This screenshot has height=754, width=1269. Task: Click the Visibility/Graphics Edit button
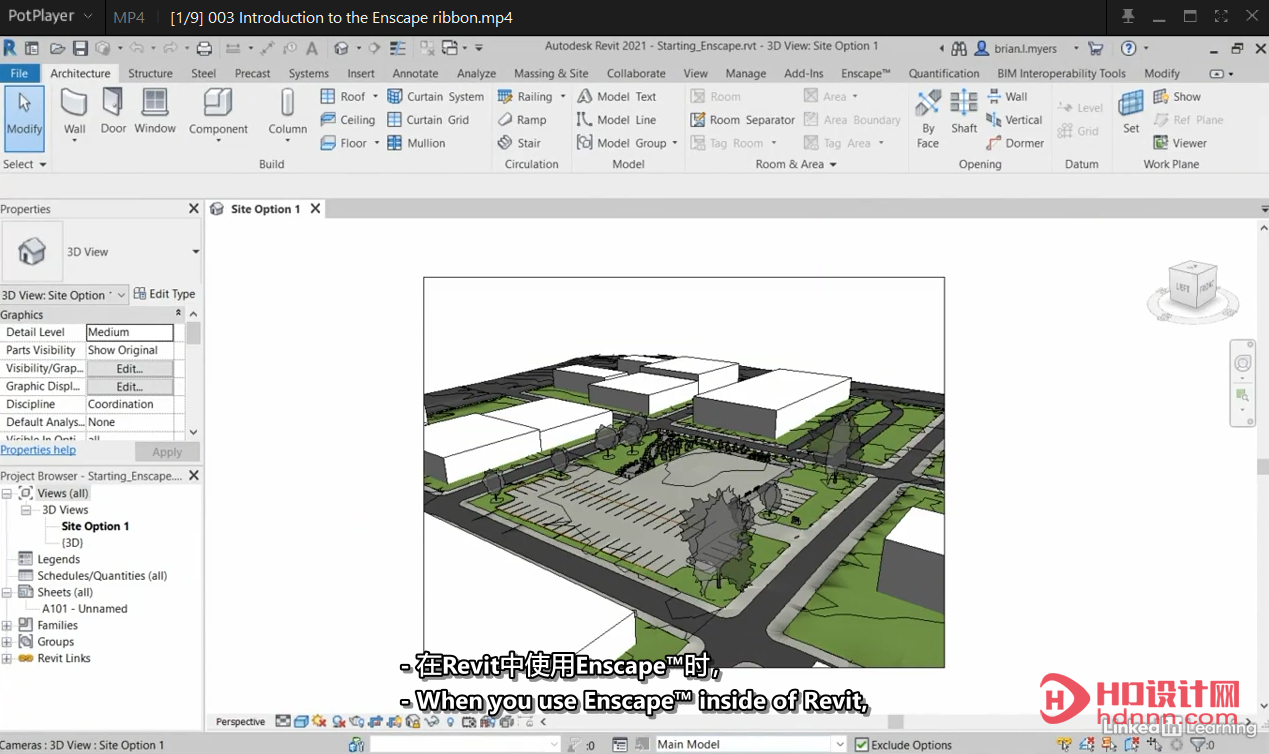(129, 368)
